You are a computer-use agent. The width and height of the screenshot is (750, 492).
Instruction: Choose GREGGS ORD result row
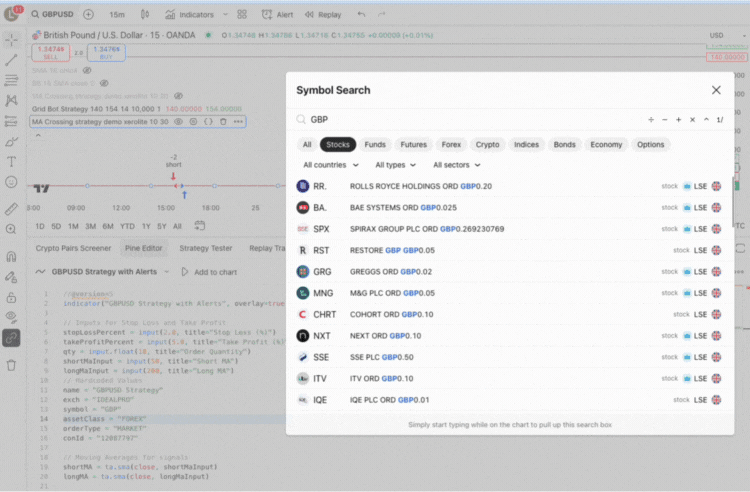510,272
